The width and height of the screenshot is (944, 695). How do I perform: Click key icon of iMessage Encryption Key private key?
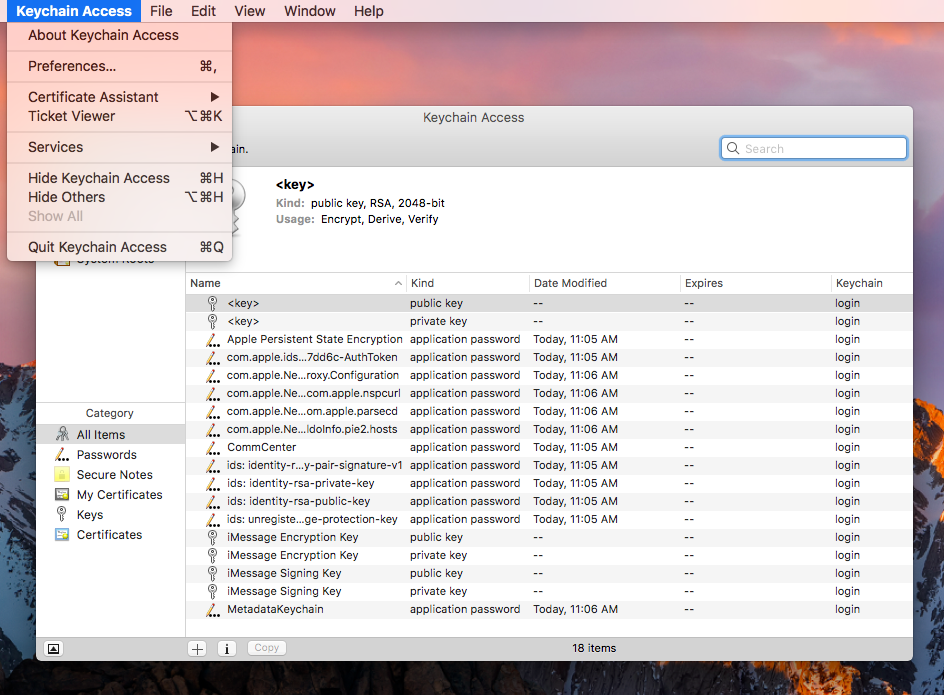click(213, 555)
